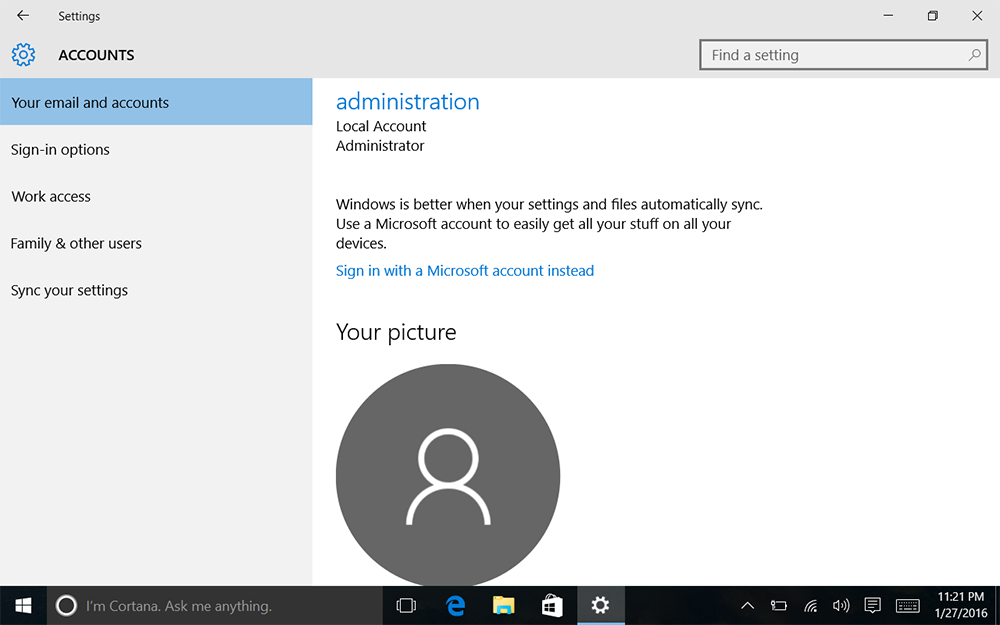Click Sign in with a Microsoft account instead
This screenshot has height=625, width=1000.
(x=464, y=270)
